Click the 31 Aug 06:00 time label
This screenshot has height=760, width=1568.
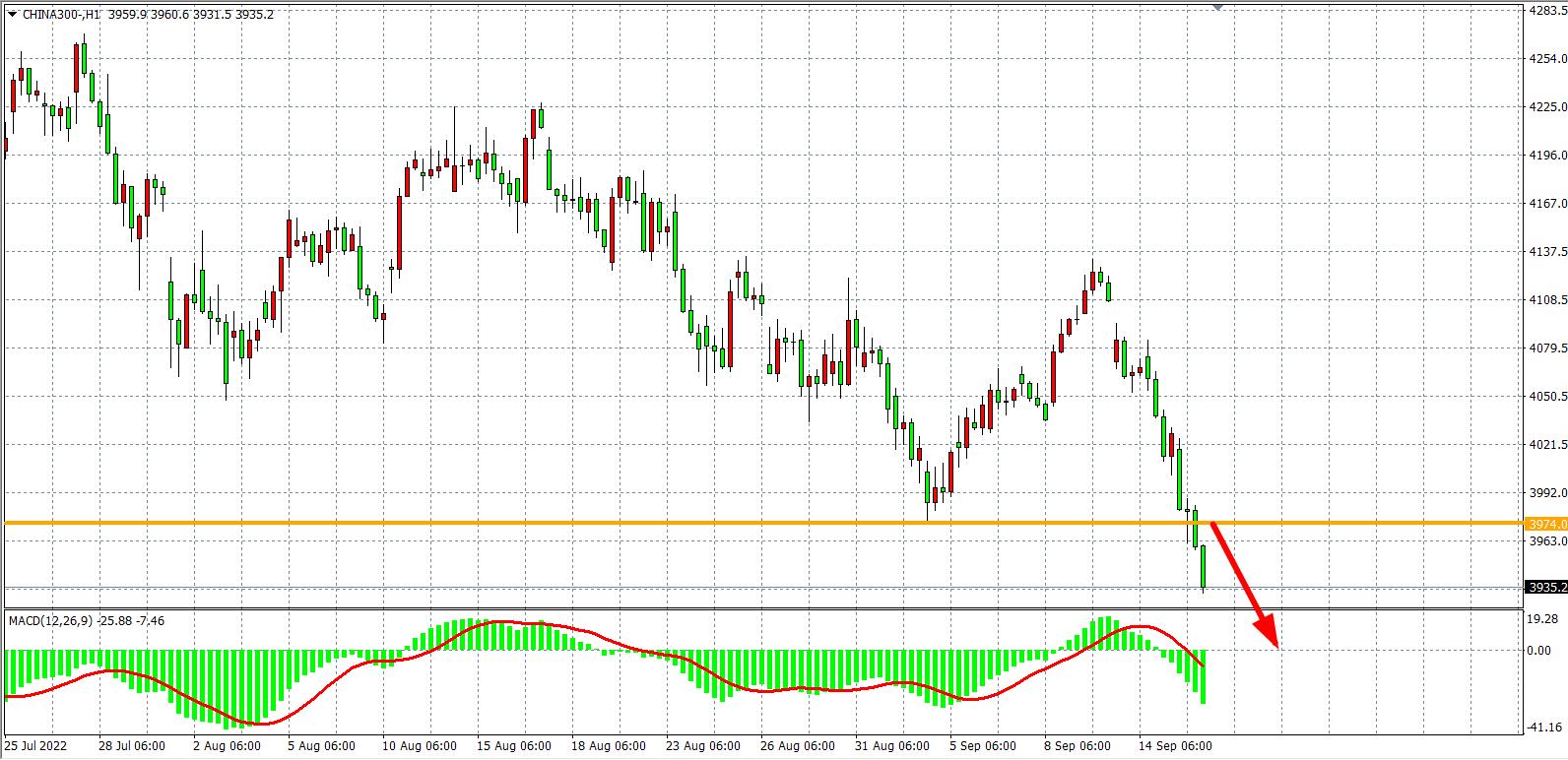892,746
